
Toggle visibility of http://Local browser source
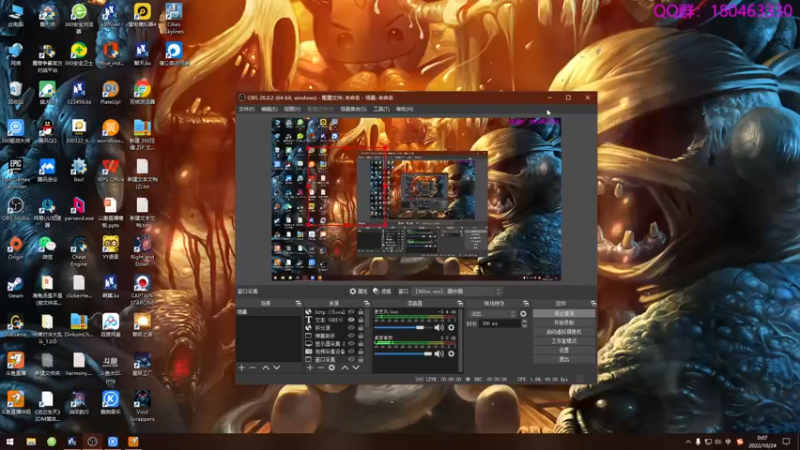coord(351,312)
